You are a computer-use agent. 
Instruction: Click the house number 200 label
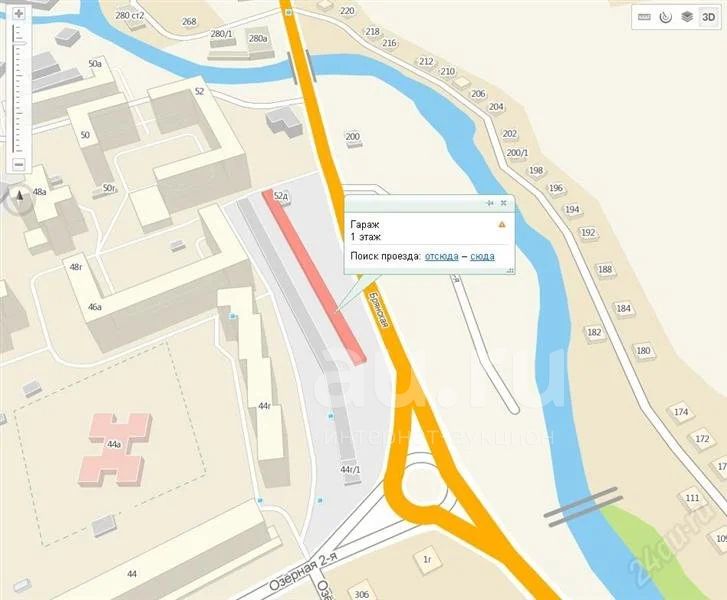click(x=353, y=136)
